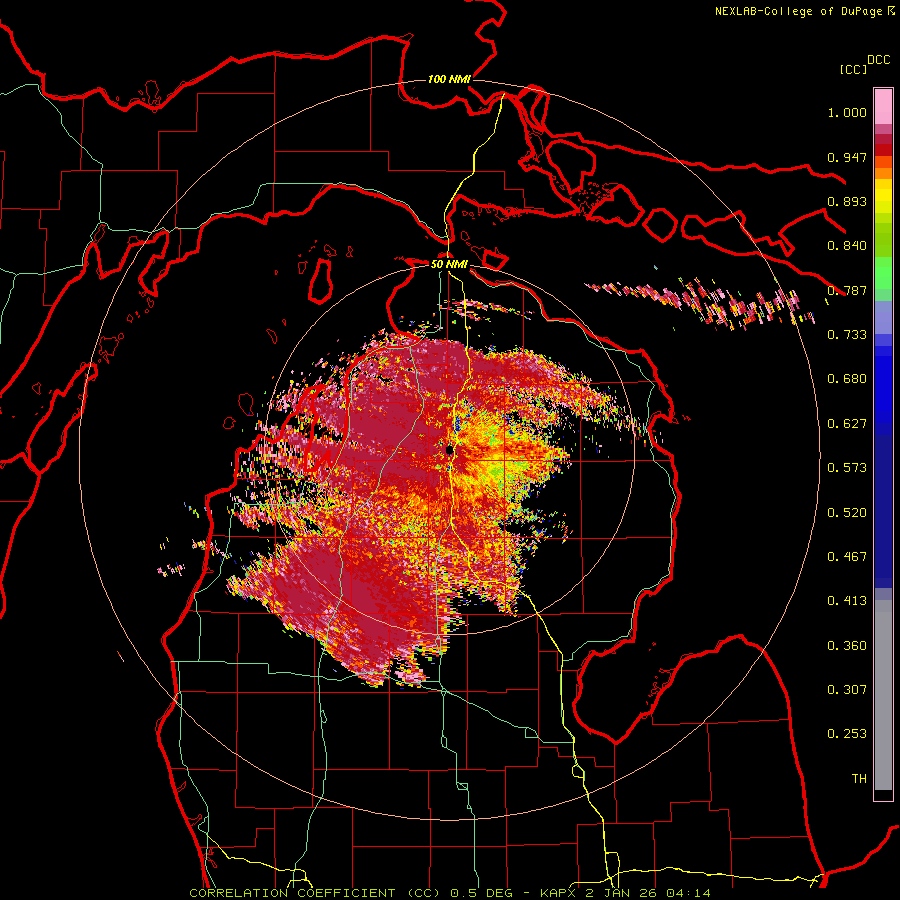Viewport: 900px width, 900px height.
Task: Click the 0.947 legend value
Action: 847,157
